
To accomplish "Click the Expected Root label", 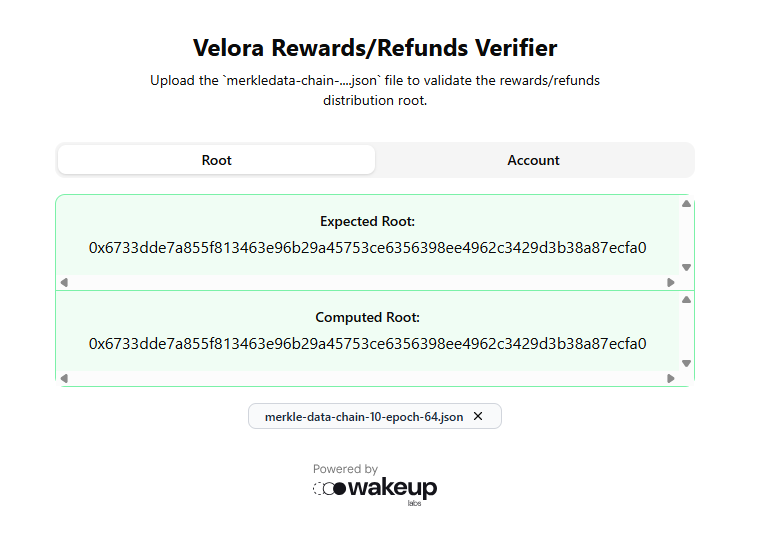I will pyautogui.click(x=367, y=221).
